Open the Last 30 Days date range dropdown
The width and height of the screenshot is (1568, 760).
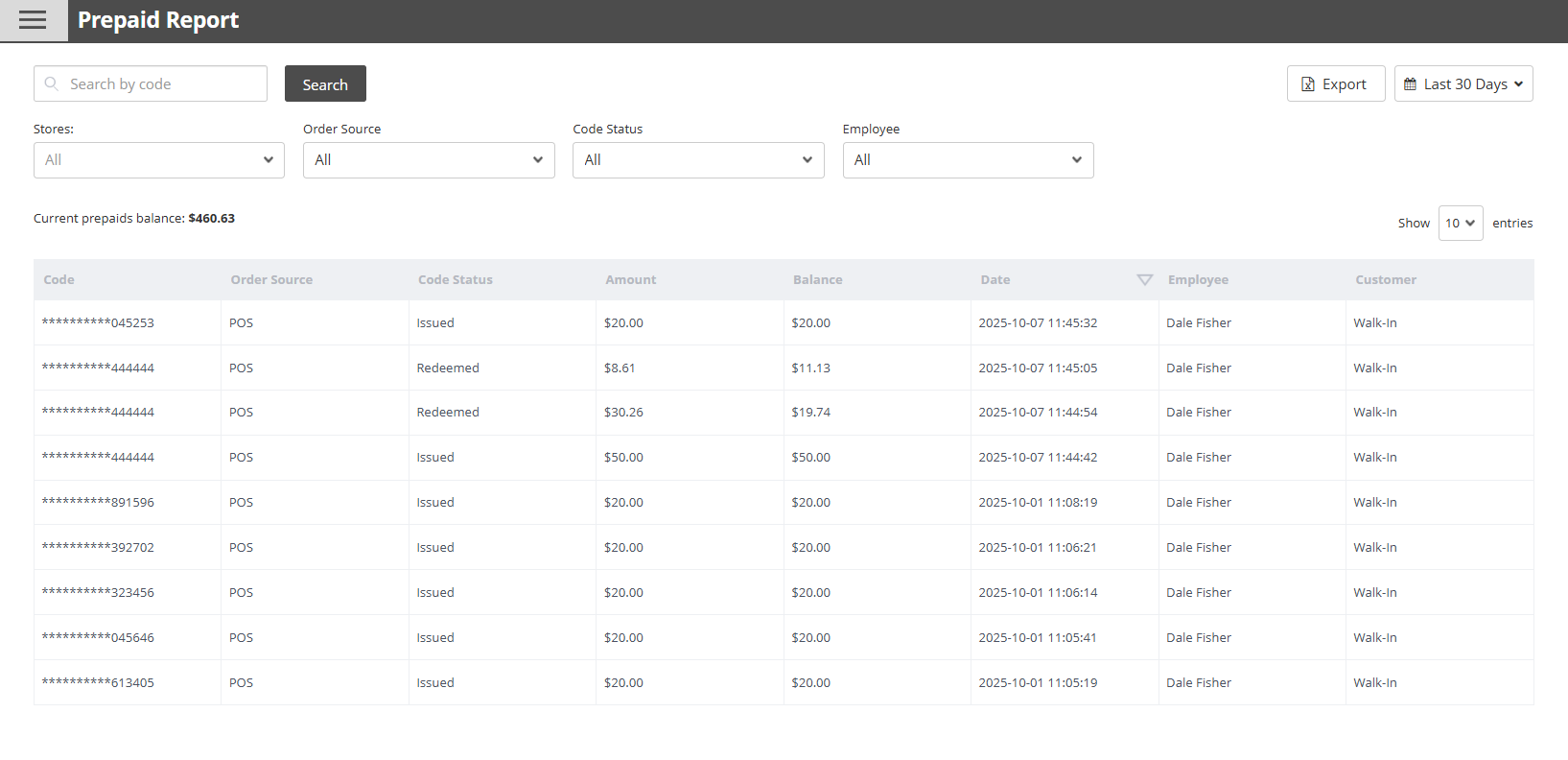tap(1463, 83)
